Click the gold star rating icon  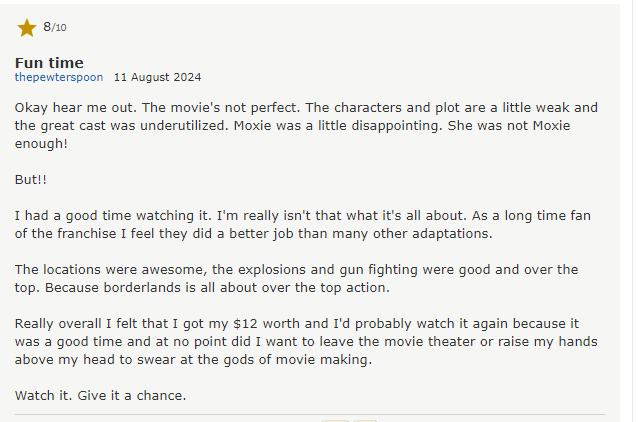[x=26, y=28]
